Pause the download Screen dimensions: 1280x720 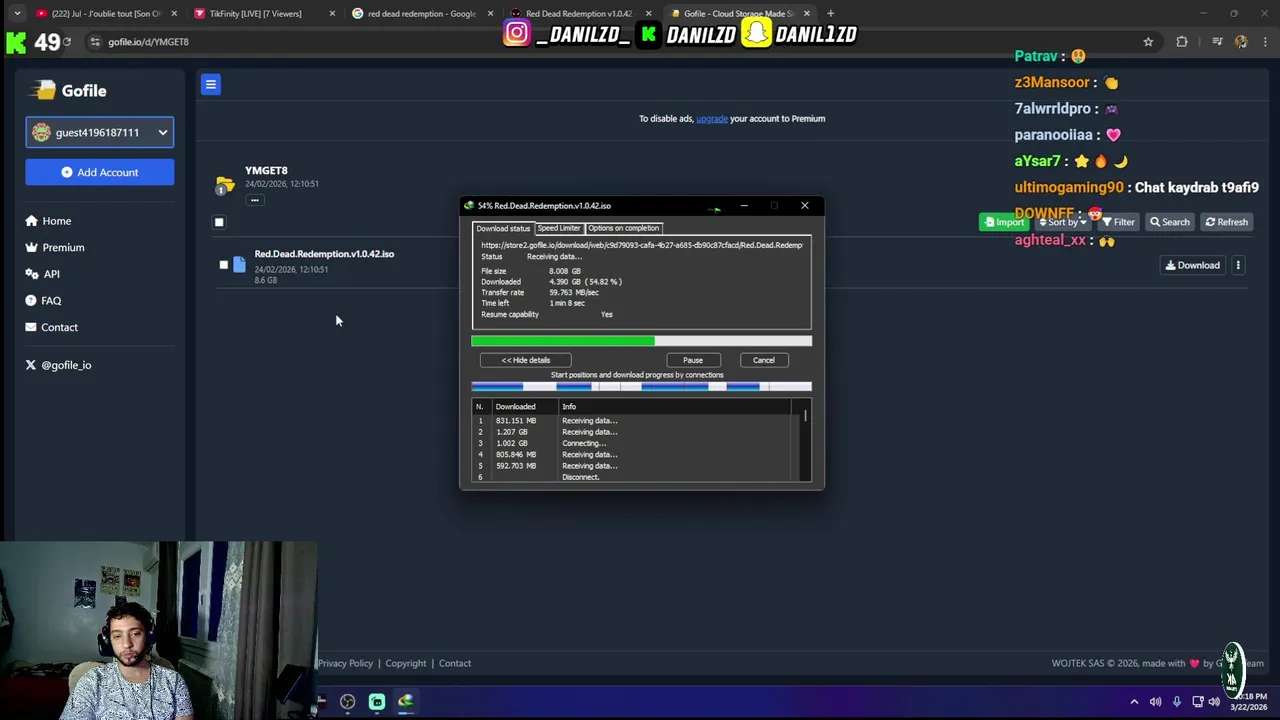point(693,360)
